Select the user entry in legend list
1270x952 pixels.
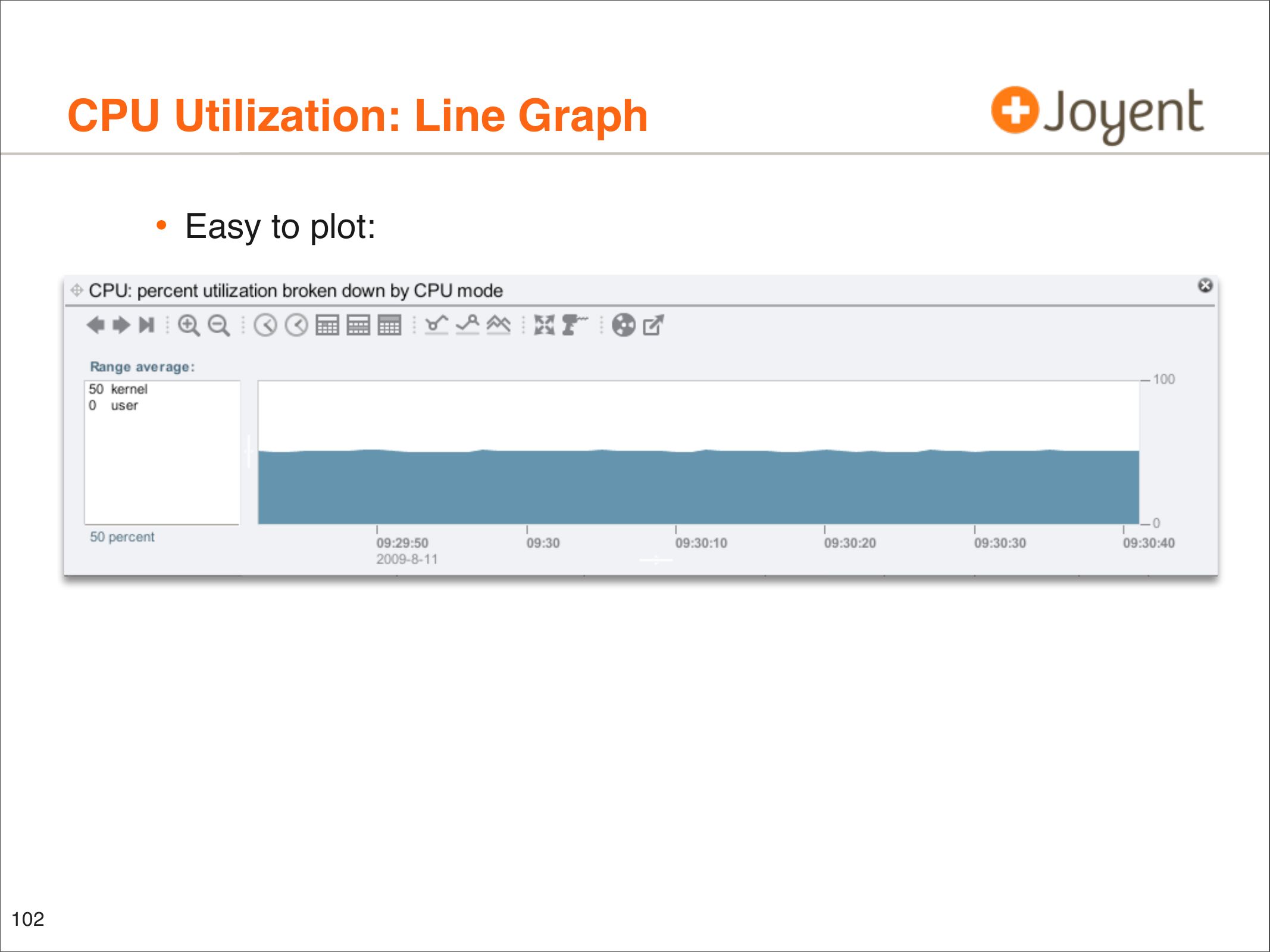click(124, 406)
